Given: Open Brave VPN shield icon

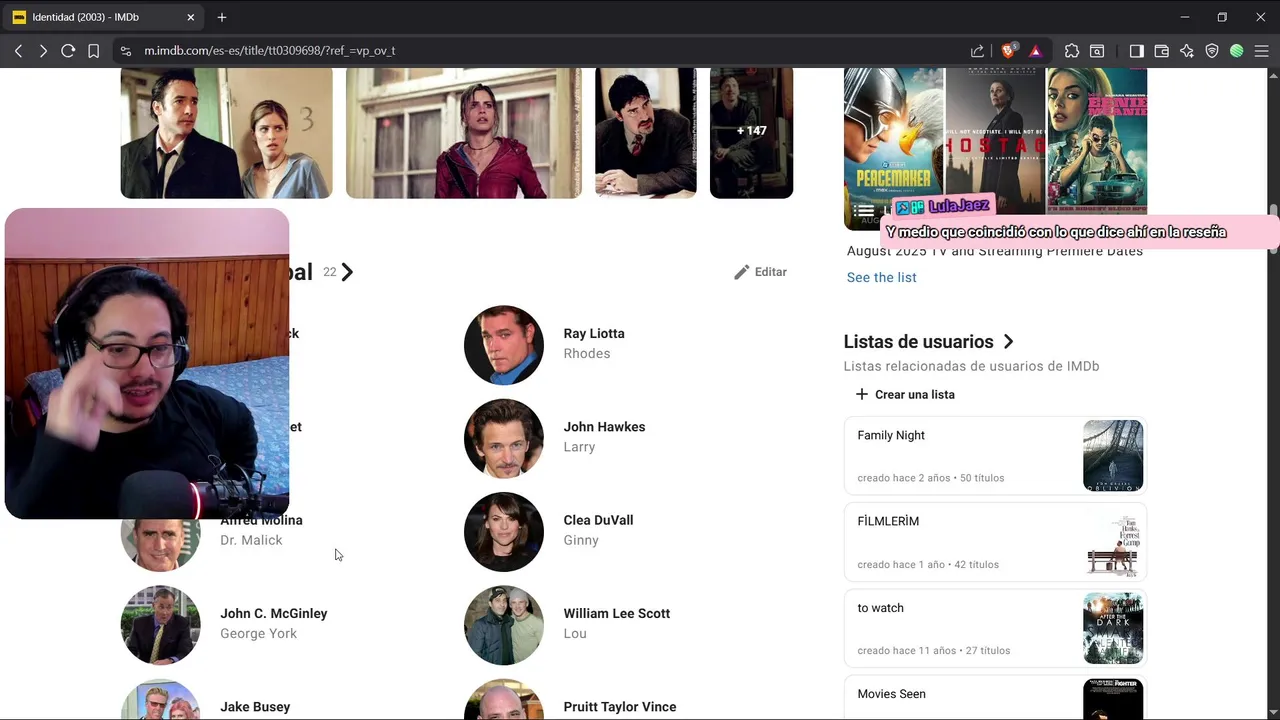Looking at the screenshot, I should point(1212,51).
